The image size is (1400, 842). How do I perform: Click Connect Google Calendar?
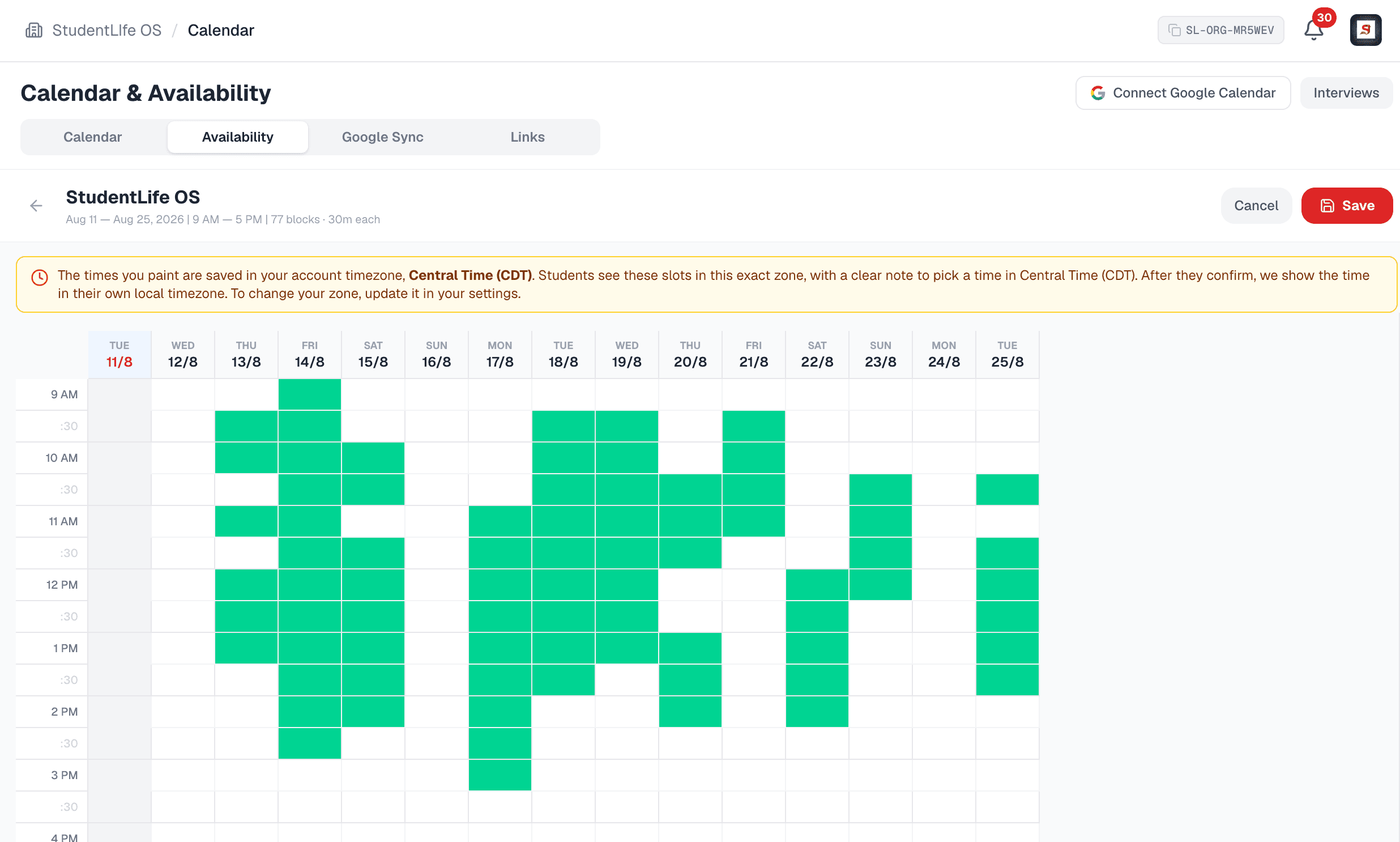tap(1183, 93)
